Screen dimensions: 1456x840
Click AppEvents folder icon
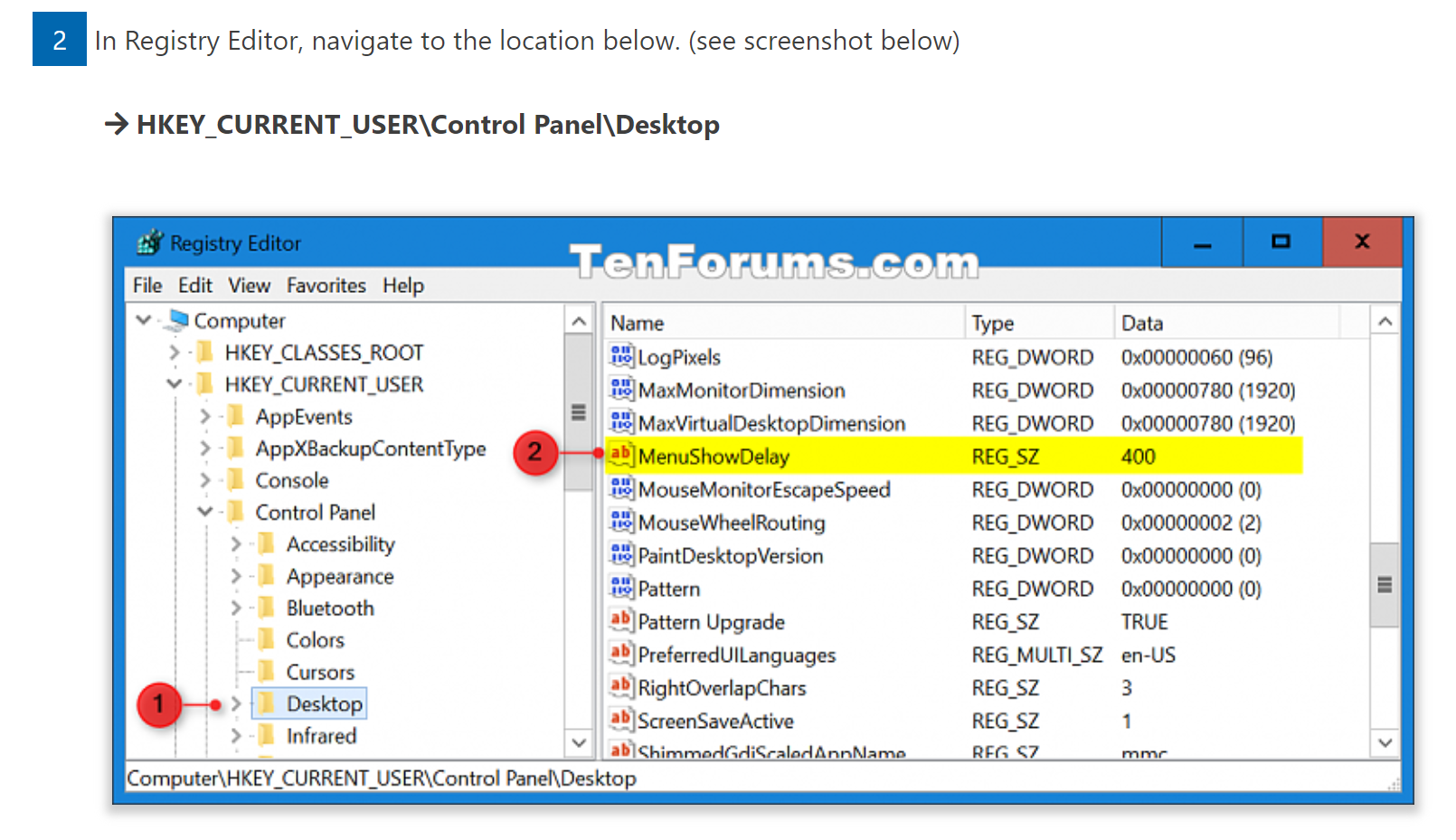tap(236, 416)
